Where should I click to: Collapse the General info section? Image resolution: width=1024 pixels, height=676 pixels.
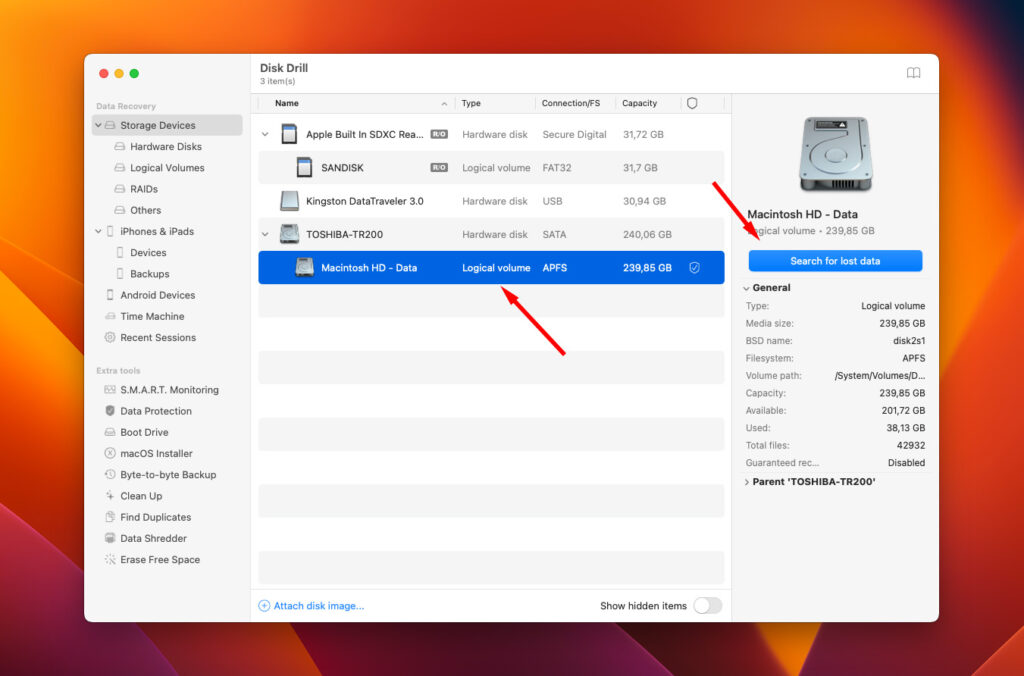[746, 288]
